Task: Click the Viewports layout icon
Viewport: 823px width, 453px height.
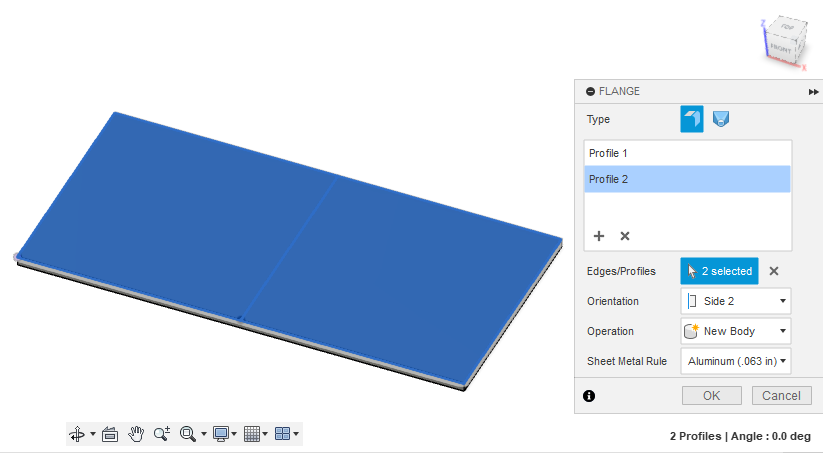Action: click(x=282, y=434)
